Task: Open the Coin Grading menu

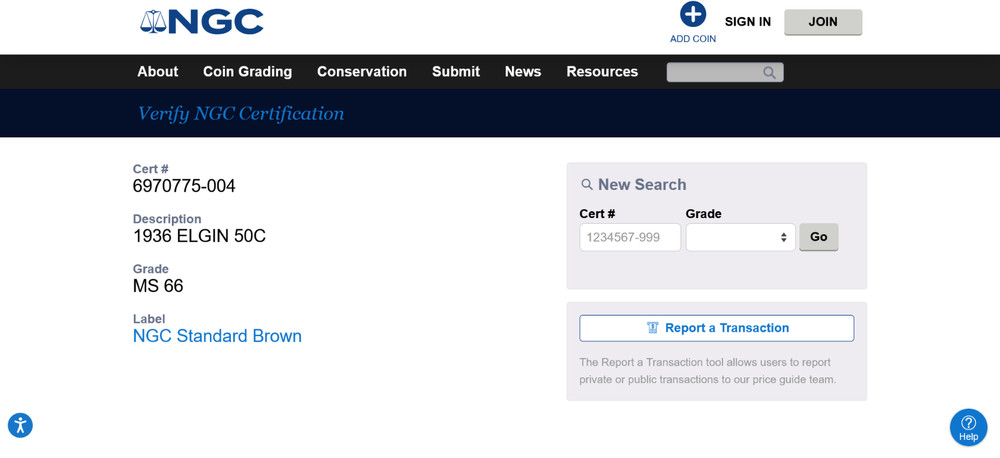Action: point(247,72)
